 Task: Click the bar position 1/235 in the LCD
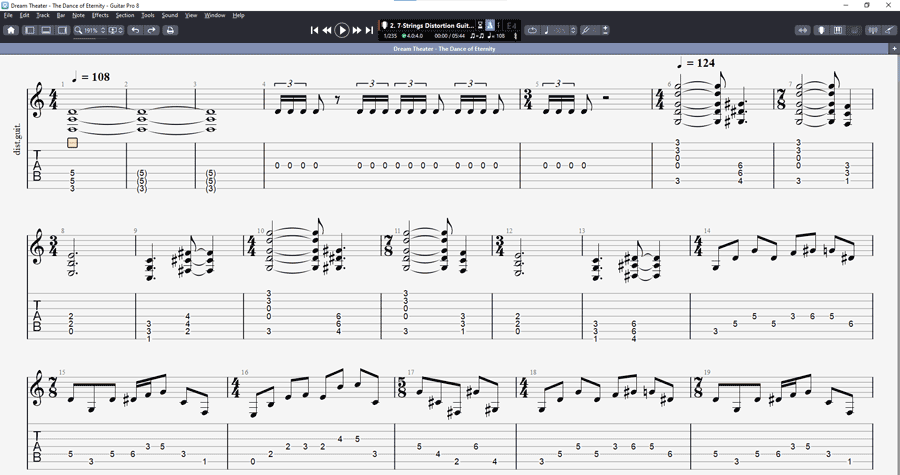pos(390,36)
